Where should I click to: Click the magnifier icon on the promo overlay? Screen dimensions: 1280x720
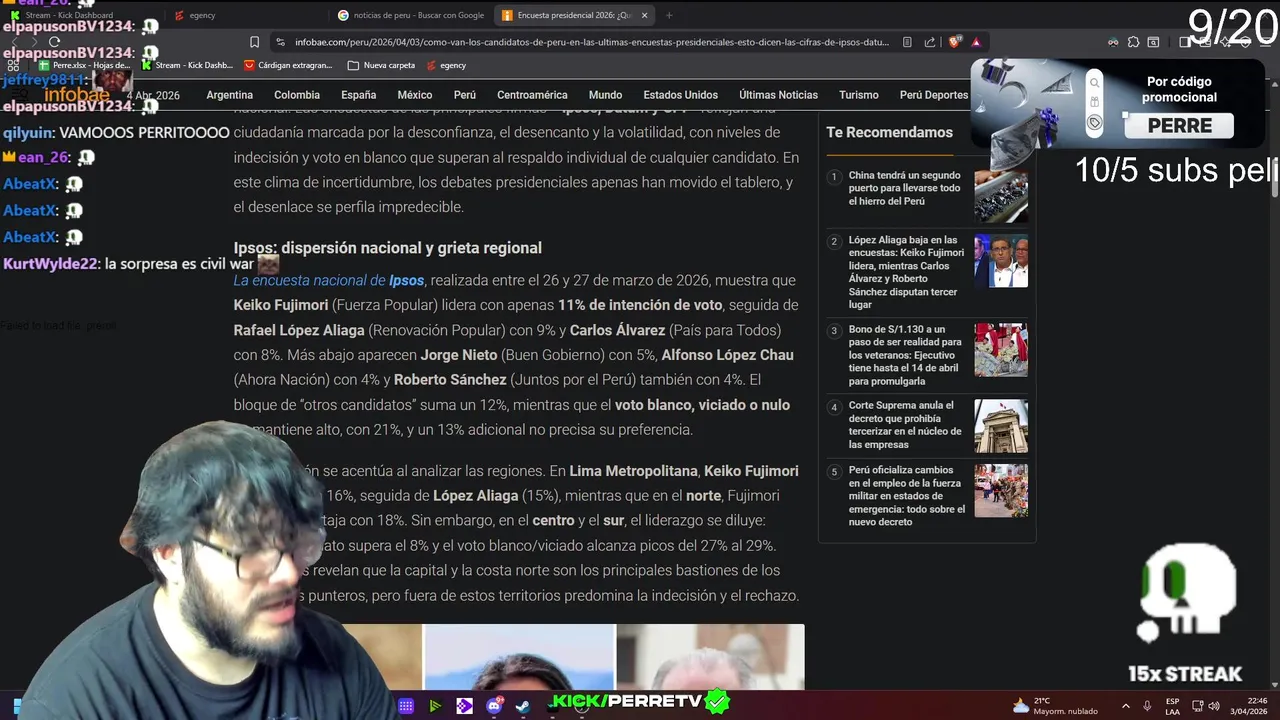pyautogui.click(x=1094, y=83)
